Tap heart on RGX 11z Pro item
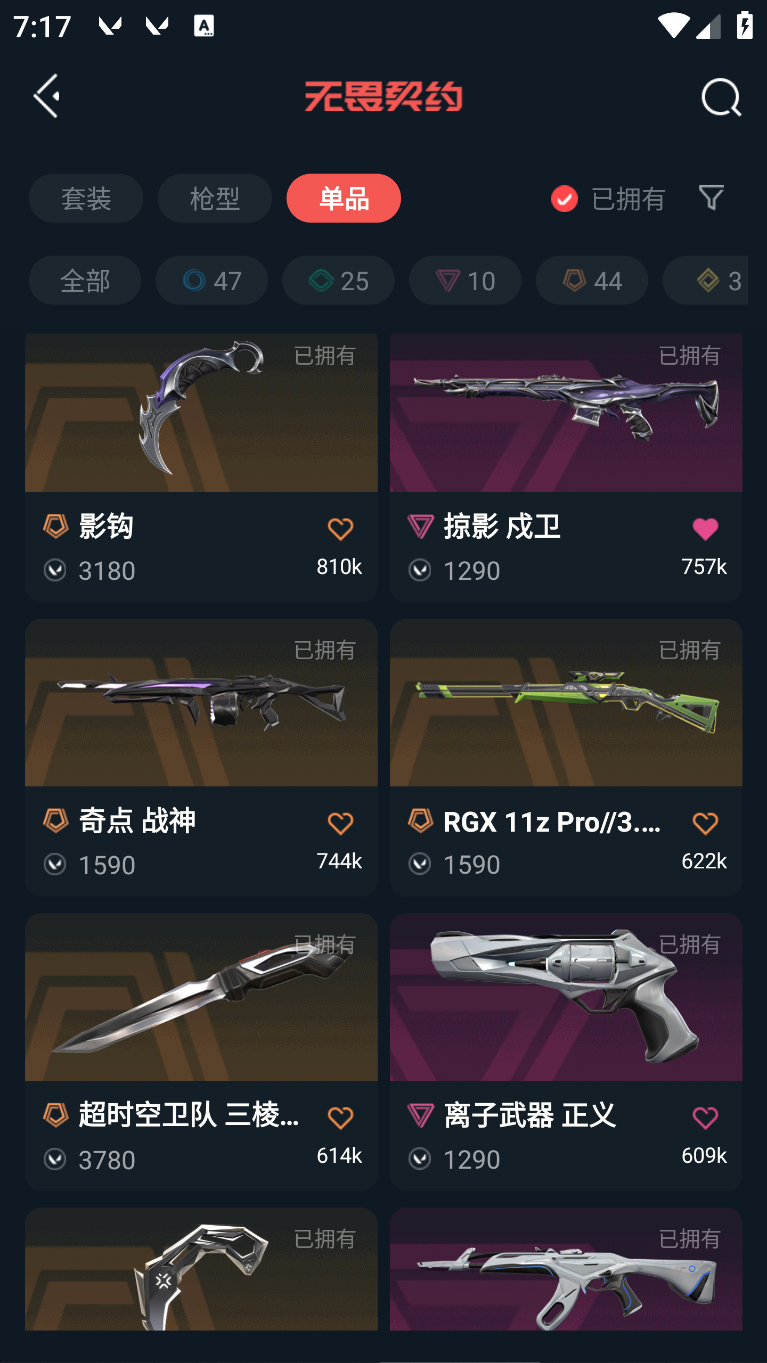 click(705, 823)
